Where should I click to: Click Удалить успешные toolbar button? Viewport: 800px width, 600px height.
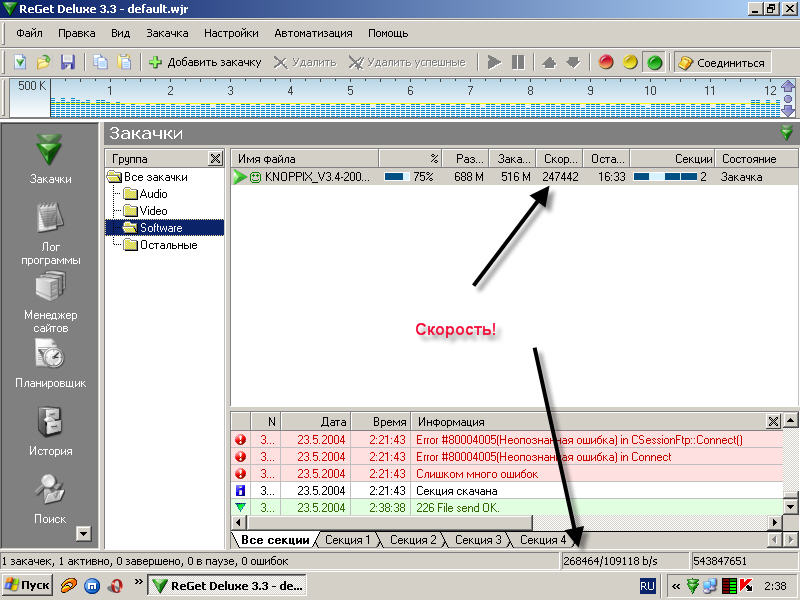(x=408, y=62)
